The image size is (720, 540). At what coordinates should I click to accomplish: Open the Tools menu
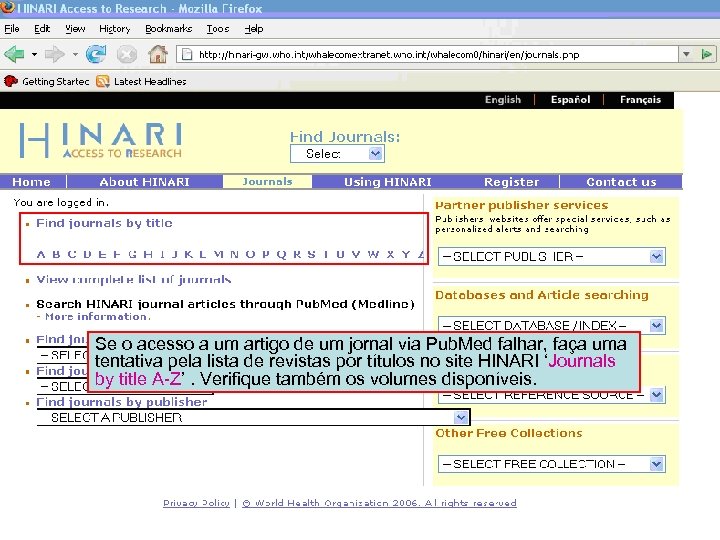tap(218, 29)
